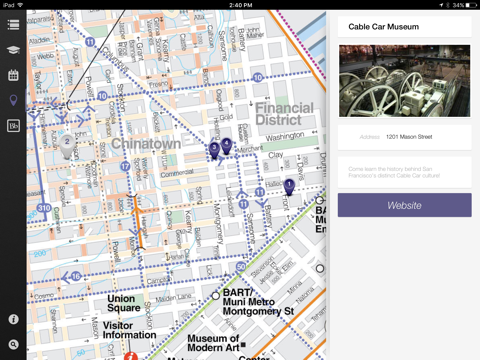Tap the museum description text box
Viewport: 480px width, 360px height.
(405, 172)
